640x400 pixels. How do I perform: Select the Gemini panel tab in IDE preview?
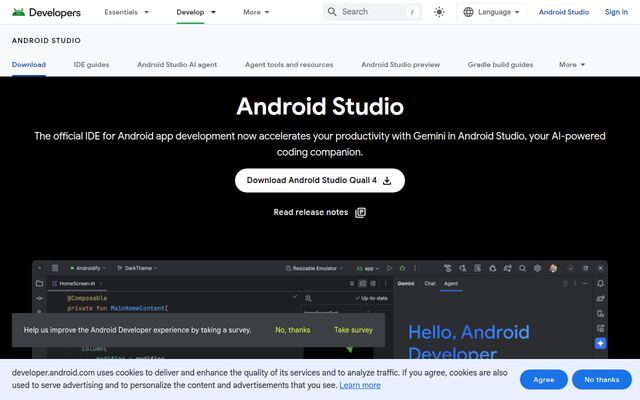tap(406, 283)
